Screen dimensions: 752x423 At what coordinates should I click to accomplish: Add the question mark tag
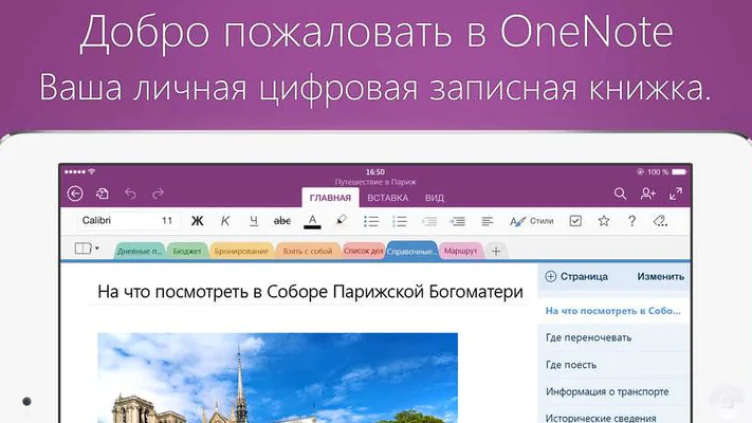pyautogui.click(x=632, y=221)
